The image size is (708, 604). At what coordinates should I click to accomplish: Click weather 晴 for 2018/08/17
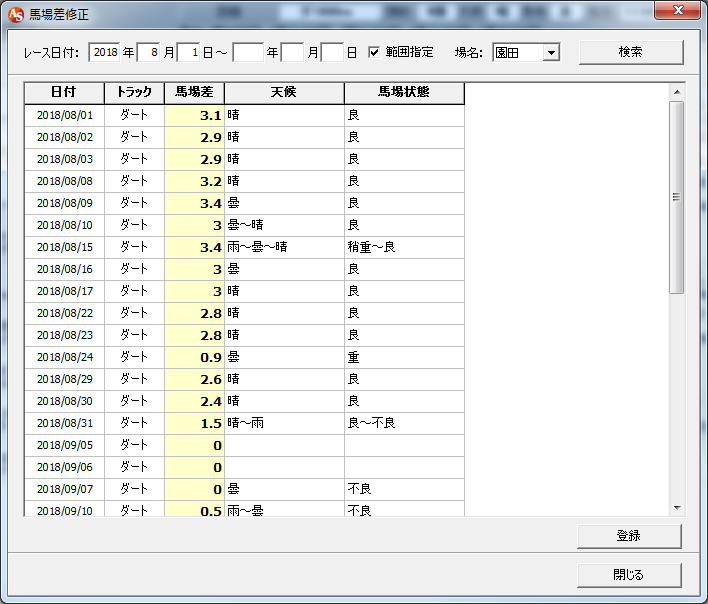coord(284,292)
